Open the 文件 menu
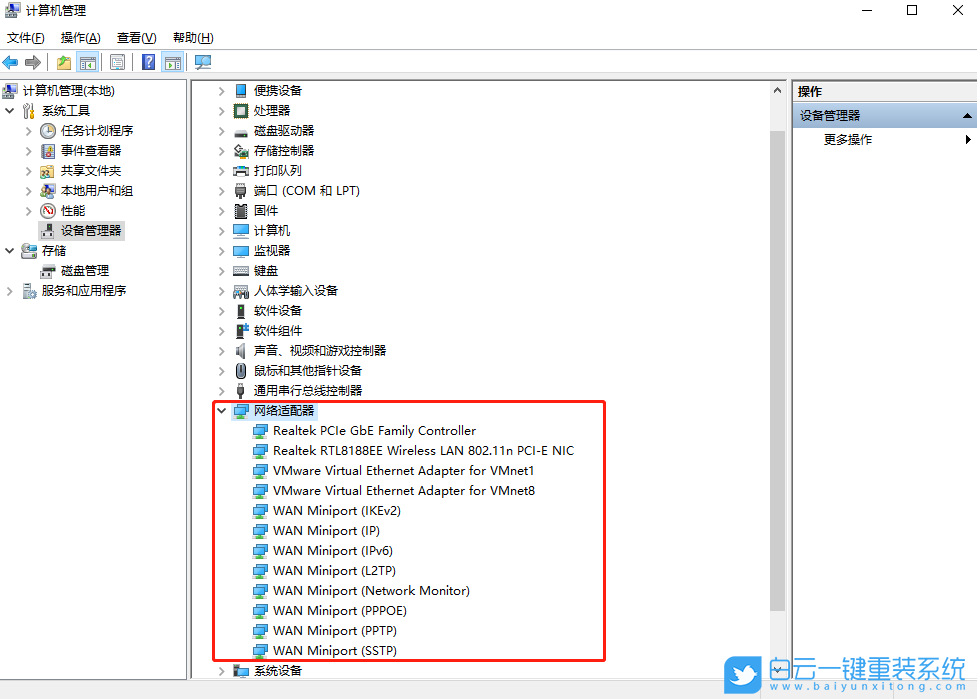Image resolution: width=977 pixels, height=699 pixels. pos(25,37)
